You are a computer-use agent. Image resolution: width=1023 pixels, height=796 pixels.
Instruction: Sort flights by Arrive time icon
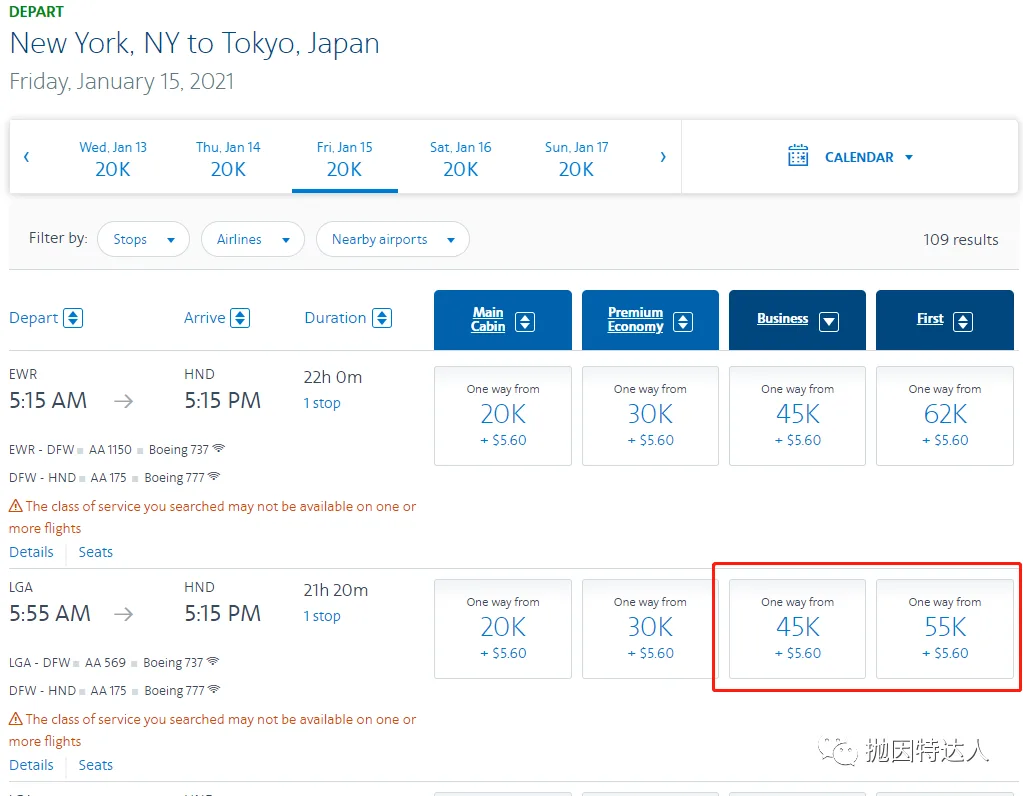point(240,318)
